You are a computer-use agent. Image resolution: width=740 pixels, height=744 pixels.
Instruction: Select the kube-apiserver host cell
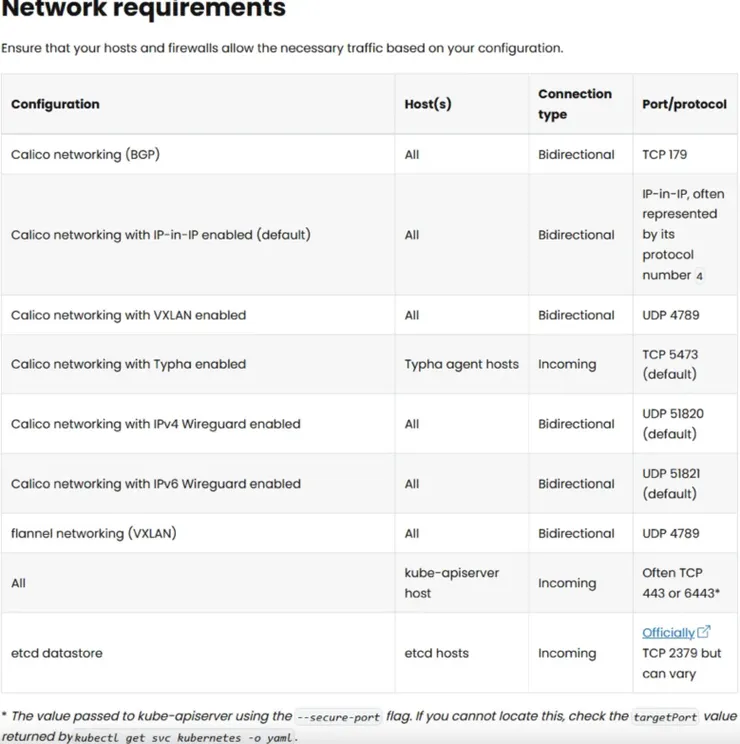451,583
